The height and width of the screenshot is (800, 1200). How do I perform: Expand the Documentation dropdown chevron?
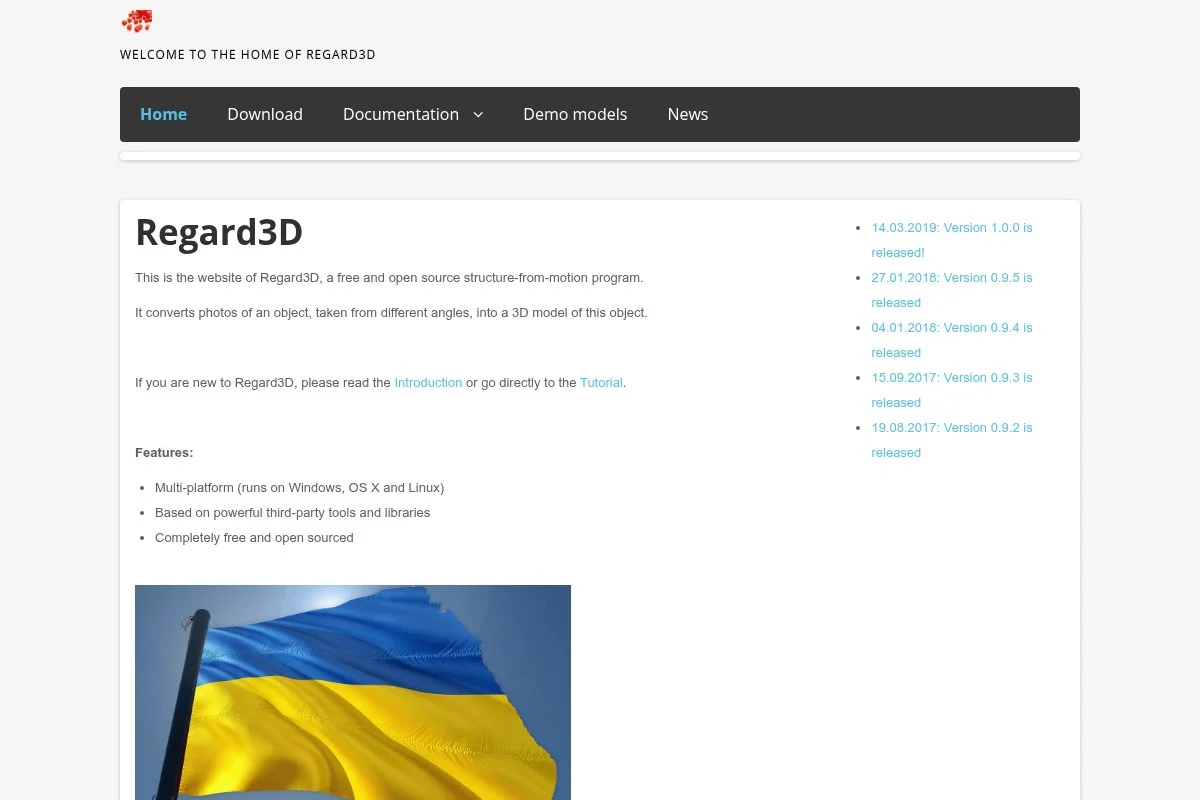478,115
